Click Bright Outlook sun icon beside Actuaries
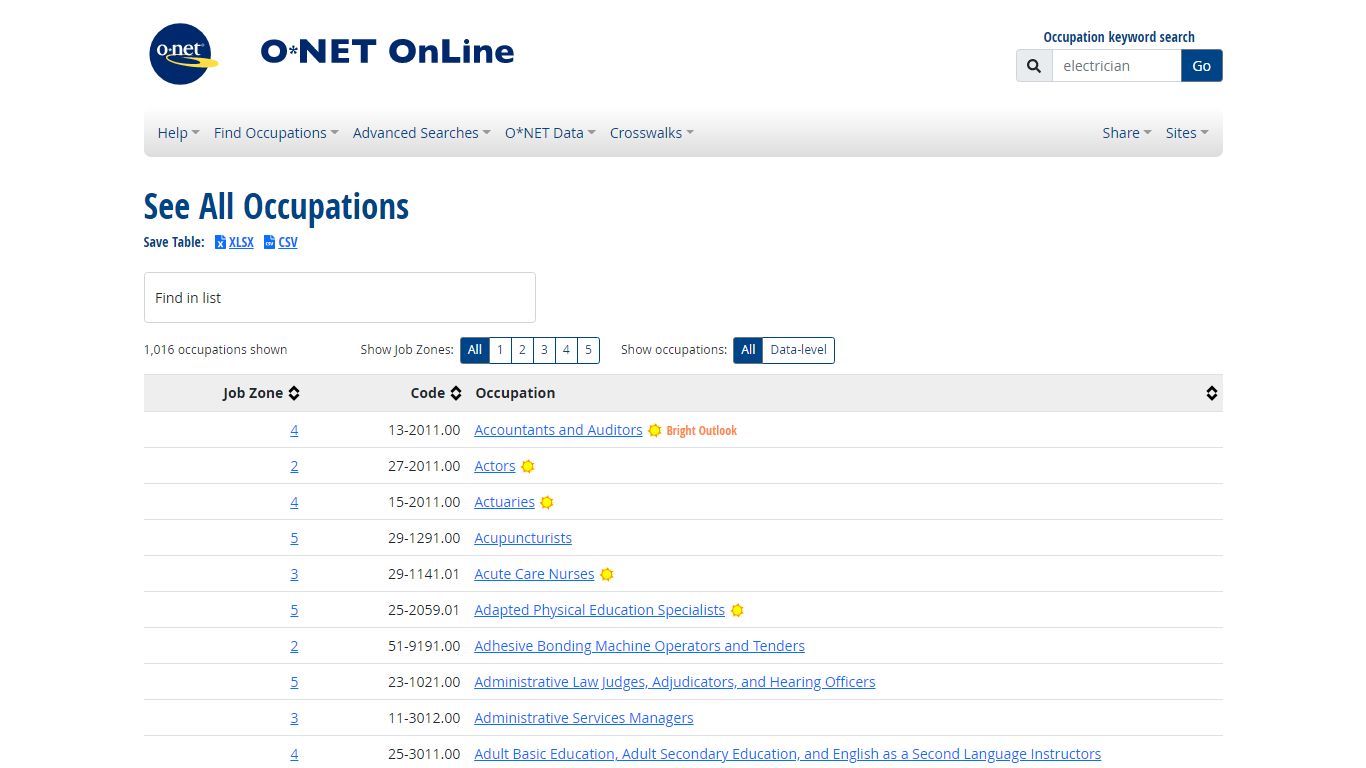 point(547,502)
